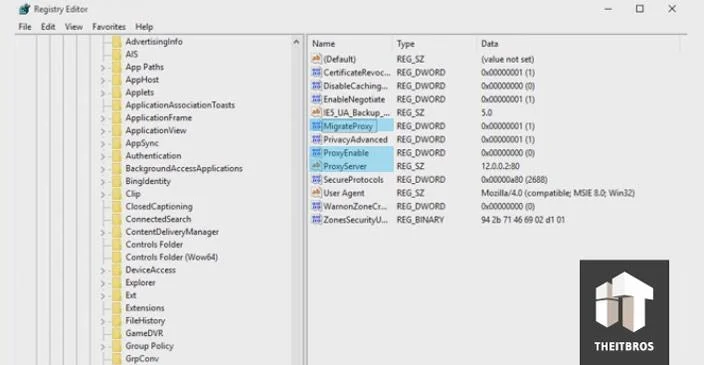
Task: Click the ProxyEnable DWORD value icon
Action: pyautogui.click(x=317, y=153)
